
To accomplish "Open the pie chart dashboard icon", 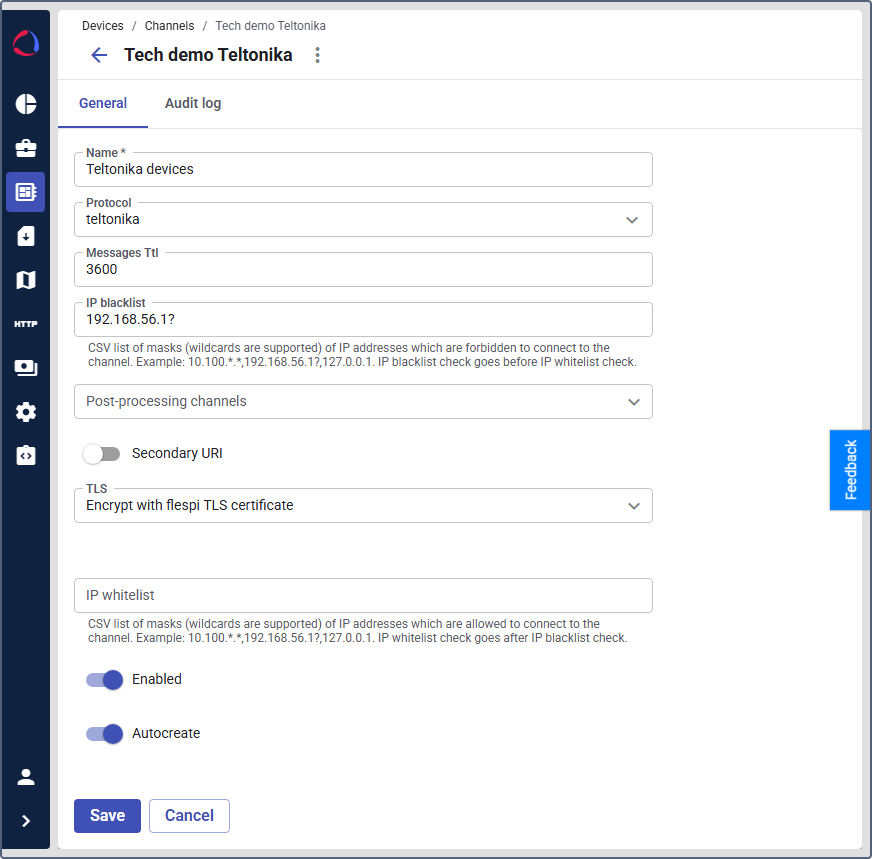I will point(26,104).
